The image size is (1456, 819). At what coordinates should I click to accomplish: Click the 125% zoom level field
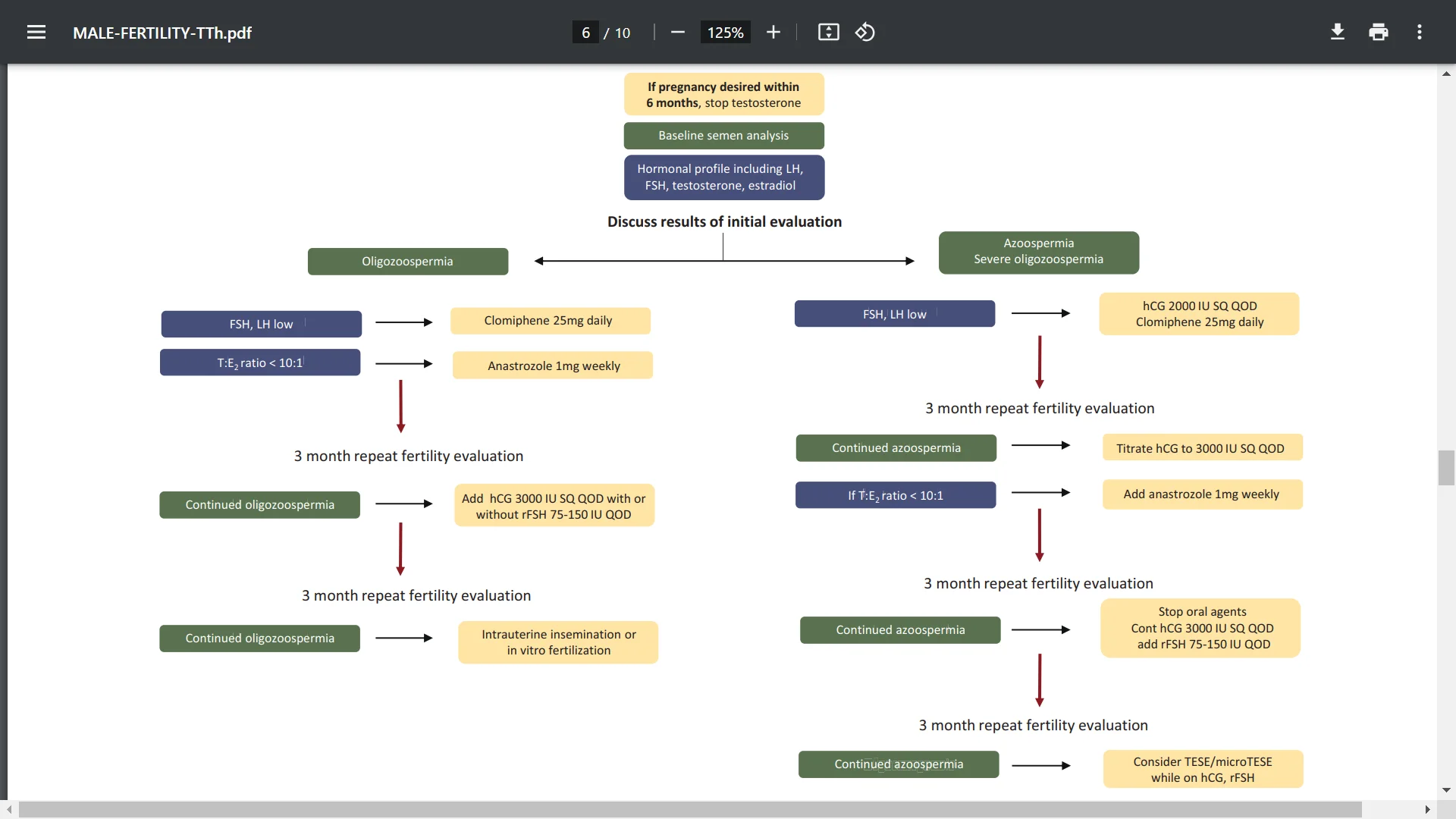click(x=725, y=33)
